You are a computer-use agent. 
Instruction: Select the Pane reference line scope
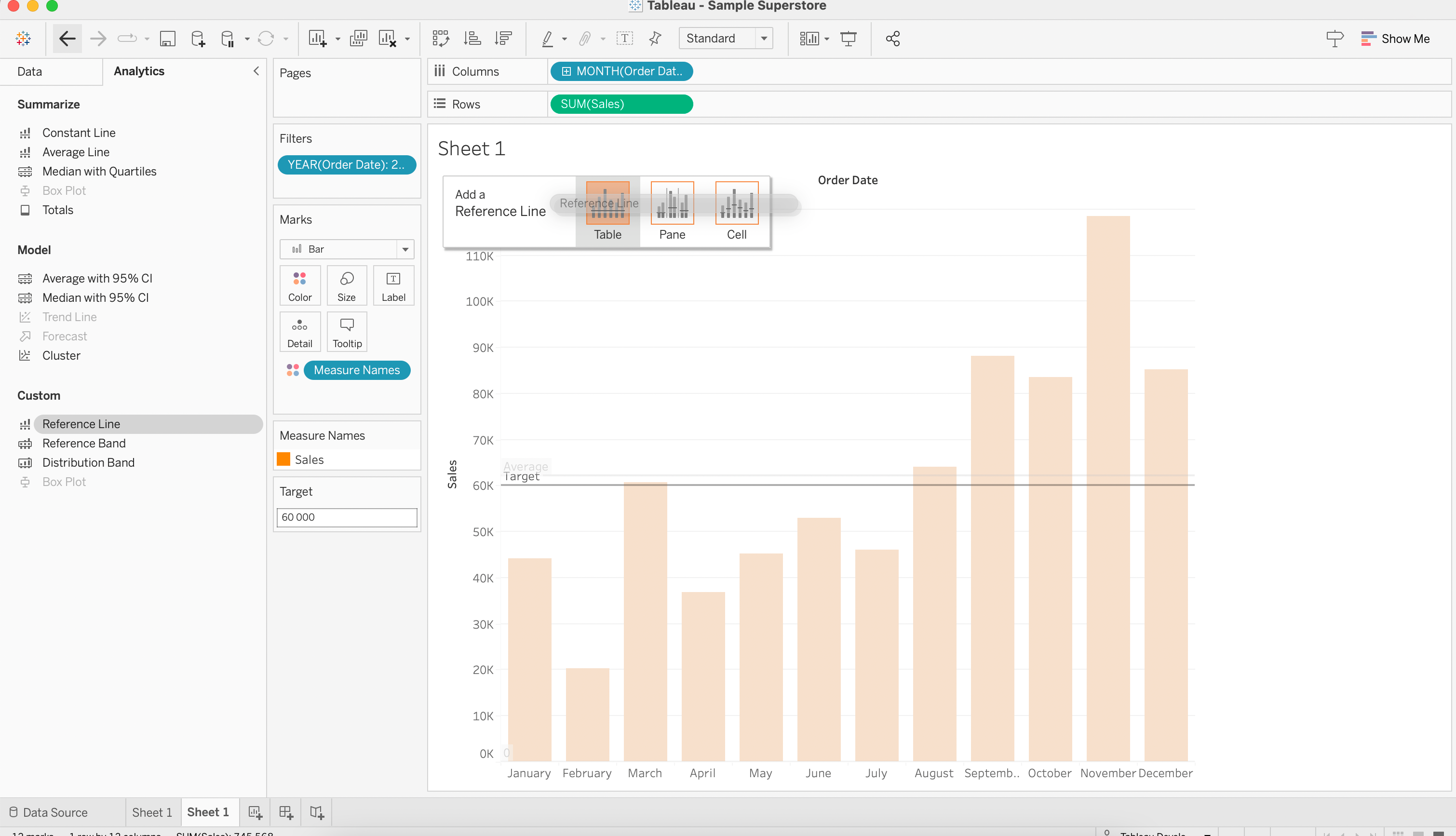(x=672, y=211)
